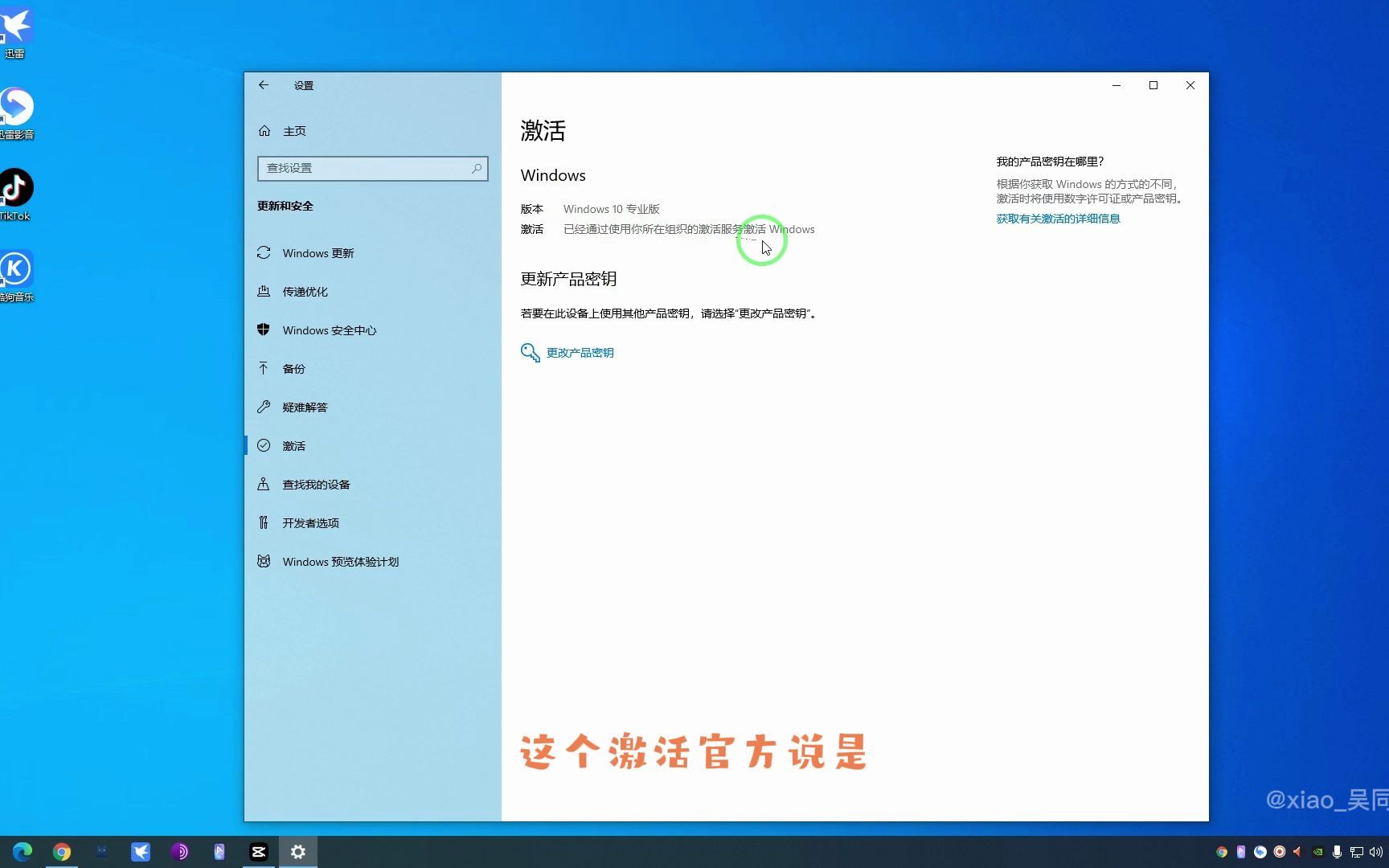Image resolution: width=1389 pixels, height=868 pixels.
Task: Click the 预览体验计划 cat icon
Action: [264, 561]
